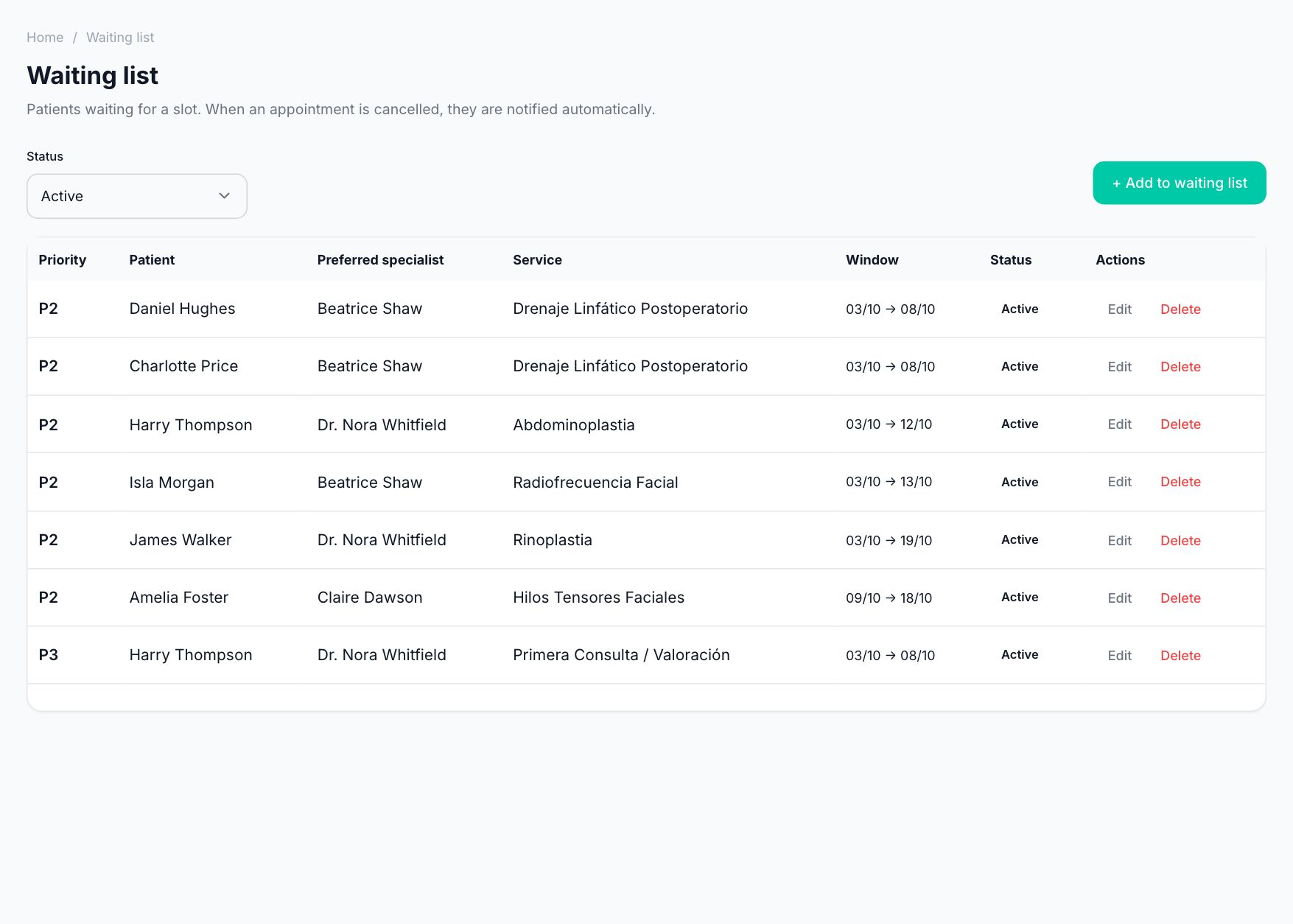Viewport: 1293px width, 924px height.
Task: Edit Daniel Hughes waiting list entry
Action: pos(1119,309)
